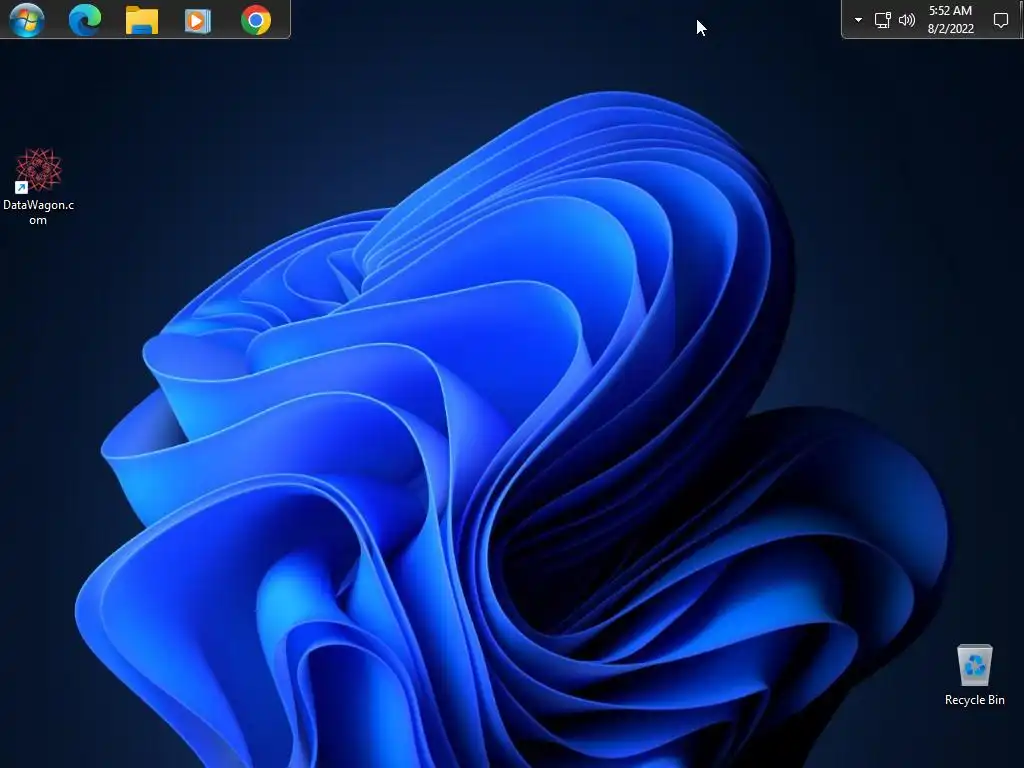Select the Recycle Bin desktop icon
Screen dimensions: 1024x768
(974, 675)
